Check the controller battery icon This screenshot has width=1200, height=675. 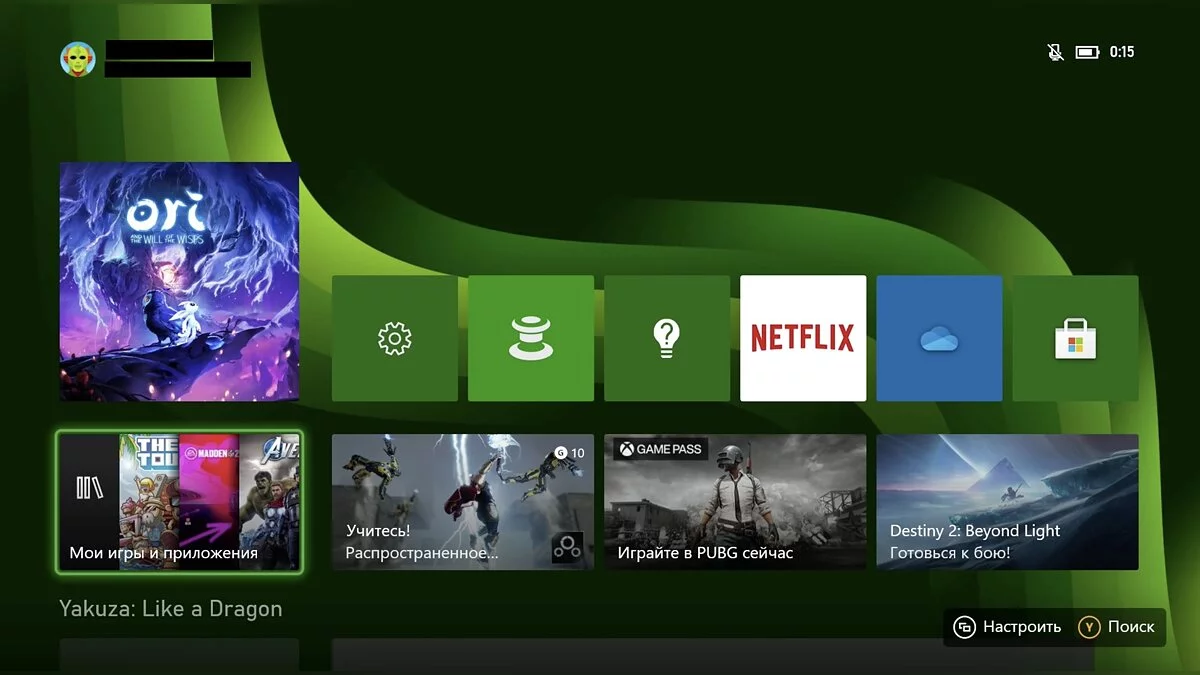1087,52
